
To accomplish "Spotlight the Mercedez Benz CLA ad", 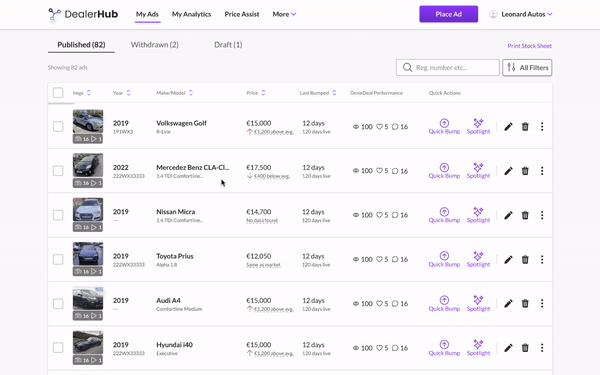I will (478, 171).
